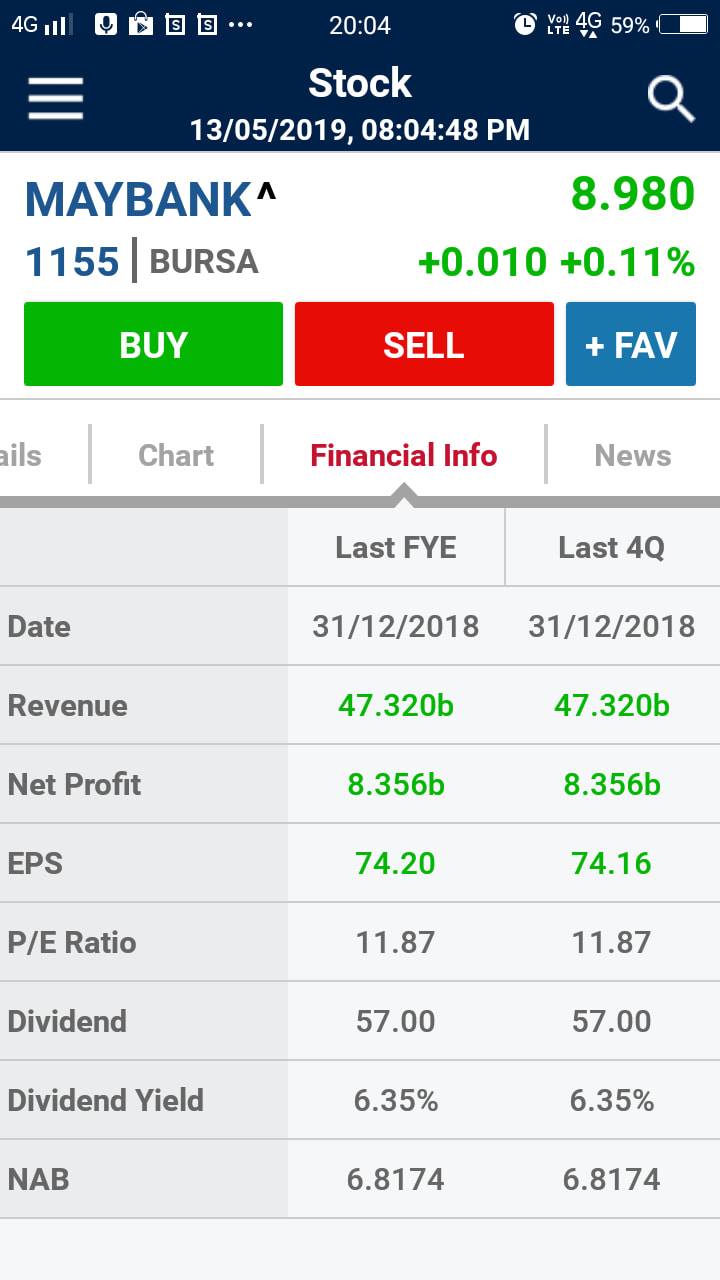The width and height of the screenshot is (720, 1280).
Task: Tap the microphone notification icon
Action: [106, 24]
